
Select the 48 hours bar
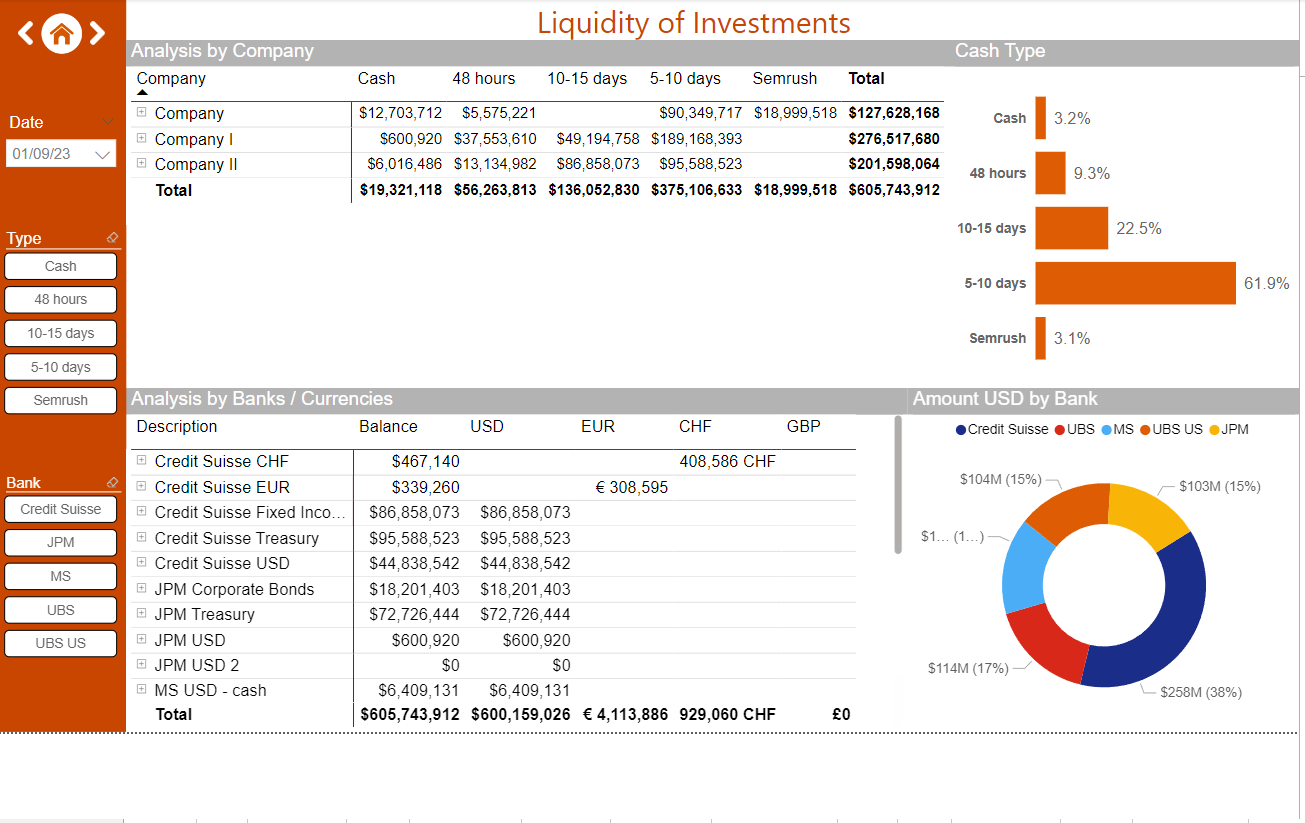1050,173
